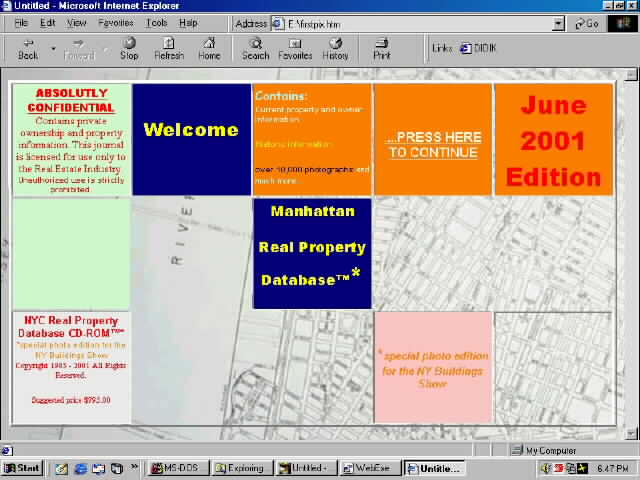This screenshot has height=480, width=640.
Task: Open the Tools menu
Action: [156, 23]
